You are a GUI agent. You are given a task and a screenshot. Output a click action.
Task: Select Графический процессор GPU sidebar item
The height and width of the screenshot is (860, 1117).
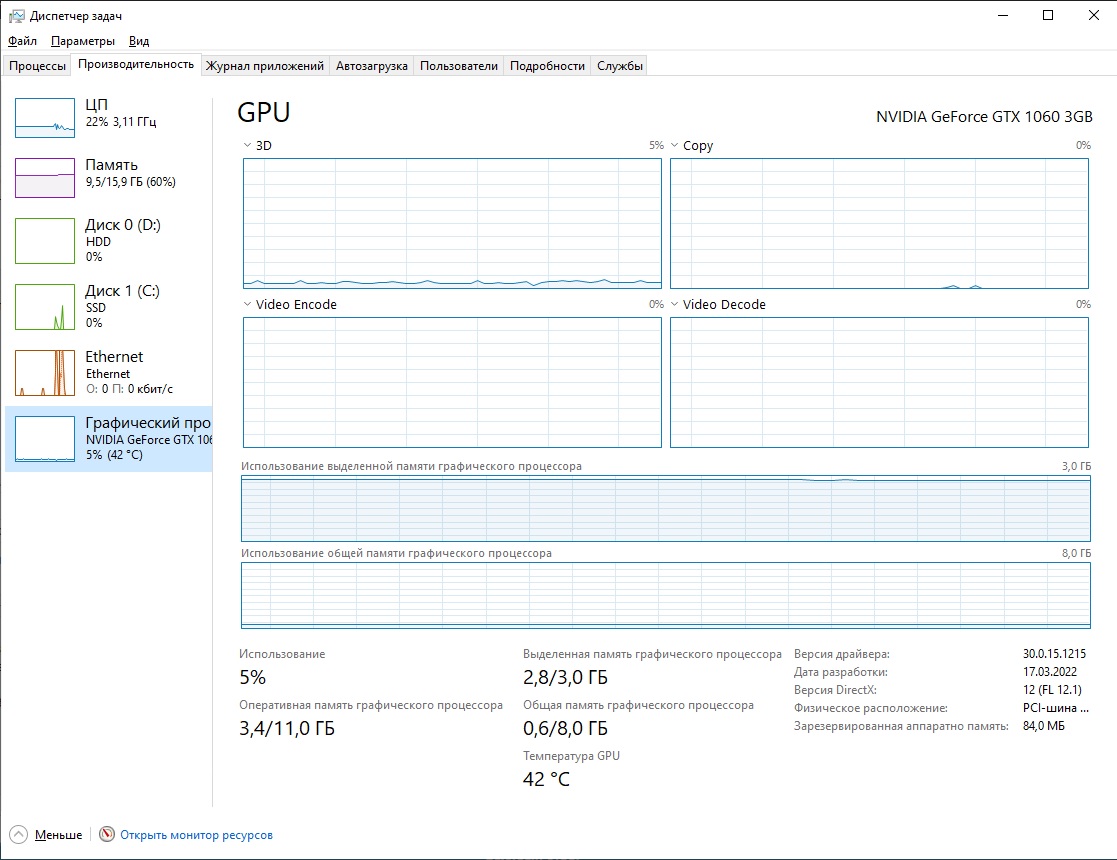click(110, 438)
